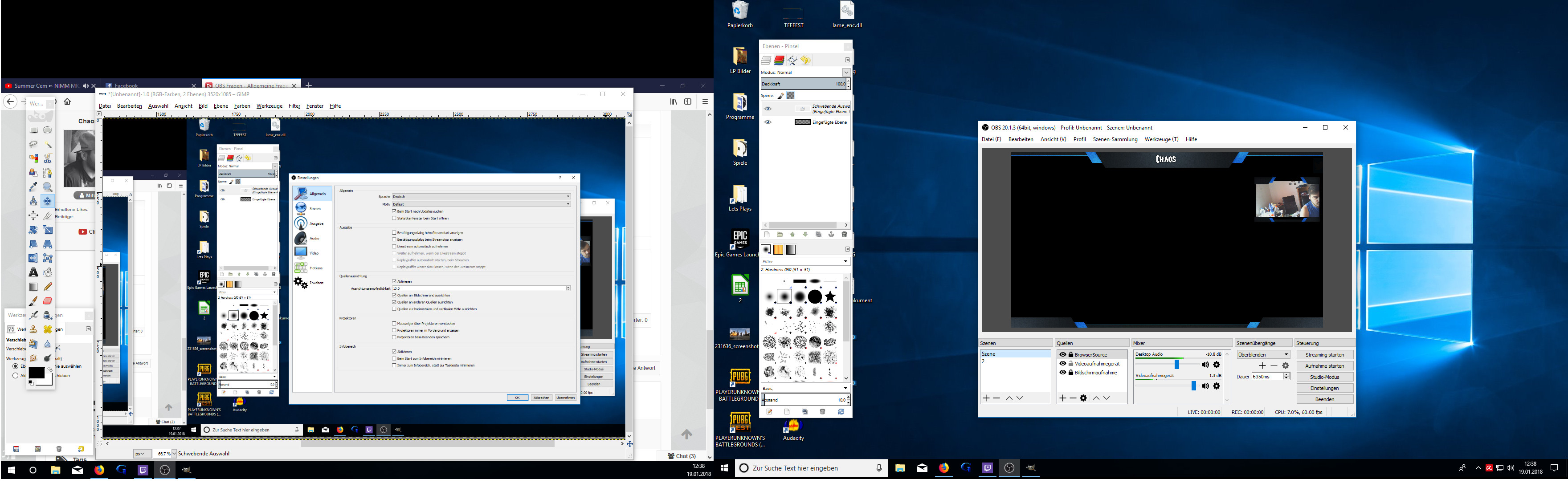Mute the Desktop Audio speaker icon

(x=1205, y=365)
